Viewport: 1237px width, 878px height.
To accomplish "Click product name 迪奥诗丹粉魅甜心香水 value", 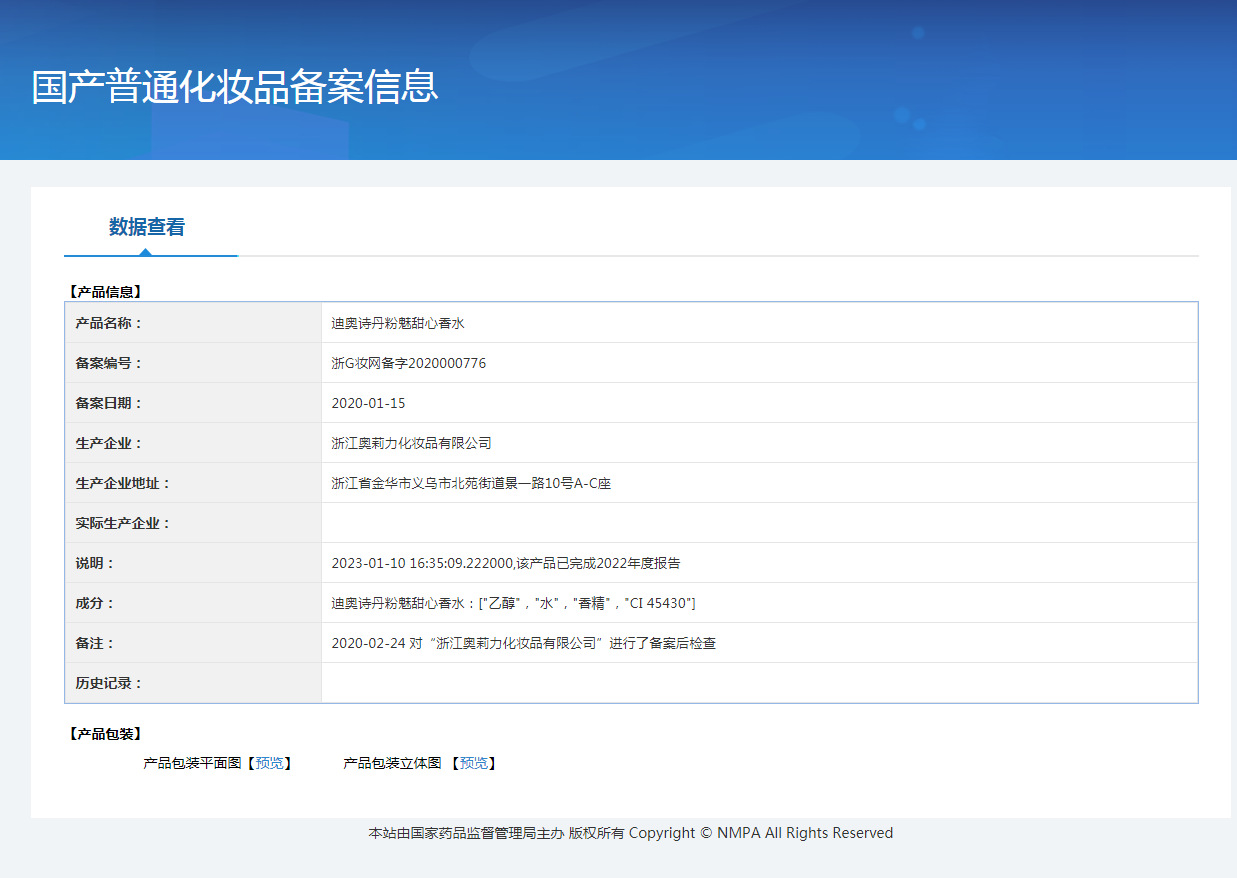I will (398, 323).
